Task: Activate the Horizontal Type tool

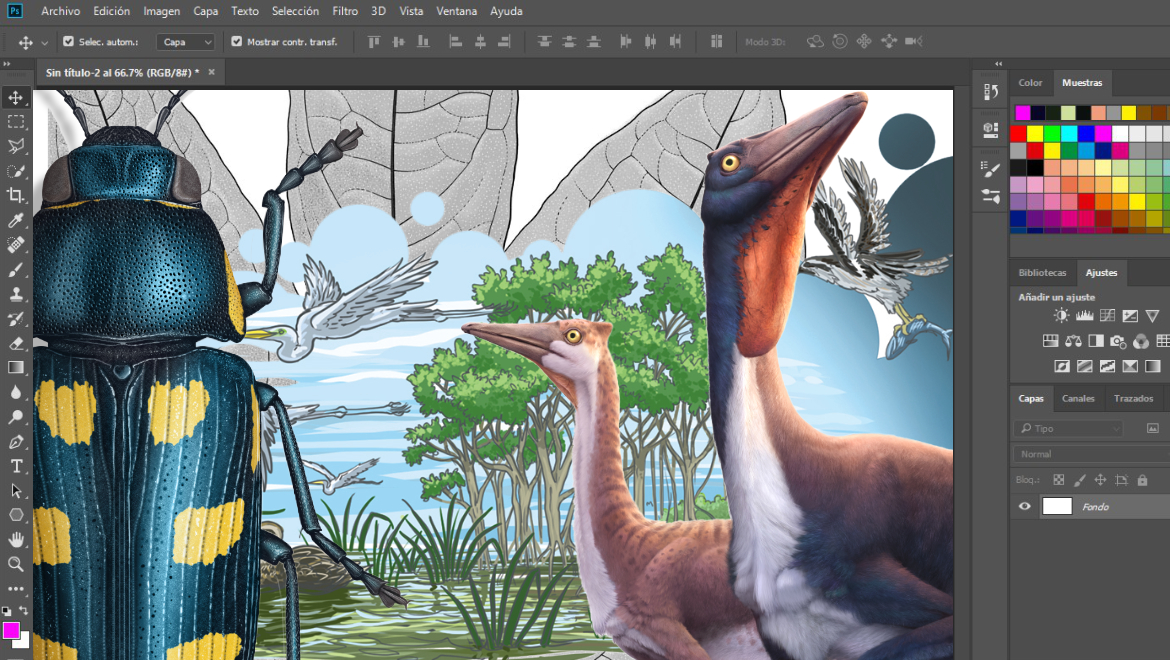Action: pos(16,466)
